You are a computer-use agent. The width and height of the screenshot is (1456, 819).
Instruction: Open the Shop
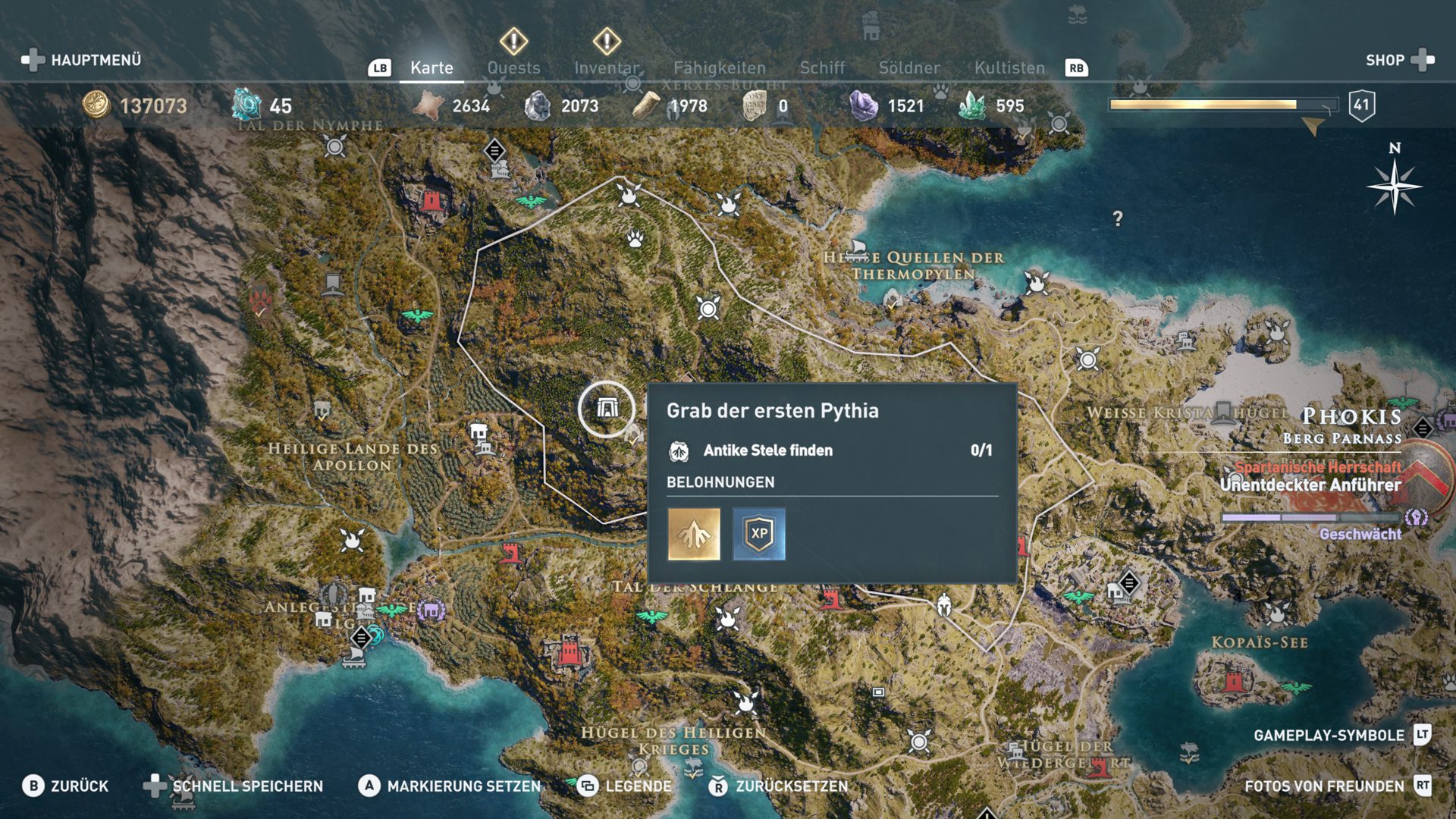tap(1400, 60)
